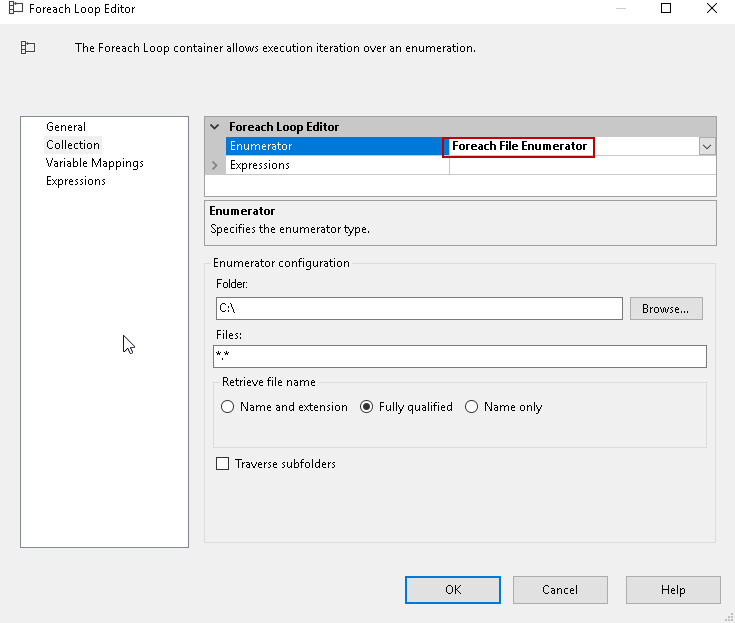Click the Browse... button for folder

[666, 309]
